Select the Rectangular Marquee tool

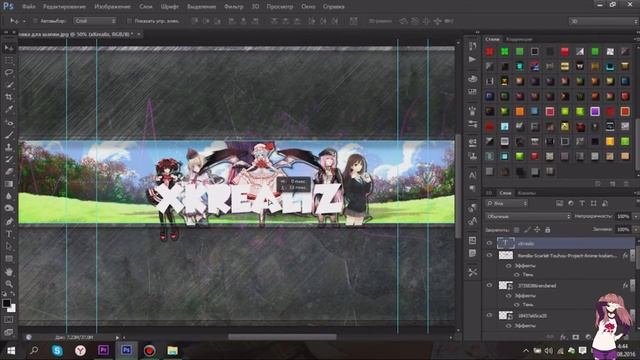pyautogui.click(x=9, y=60)
